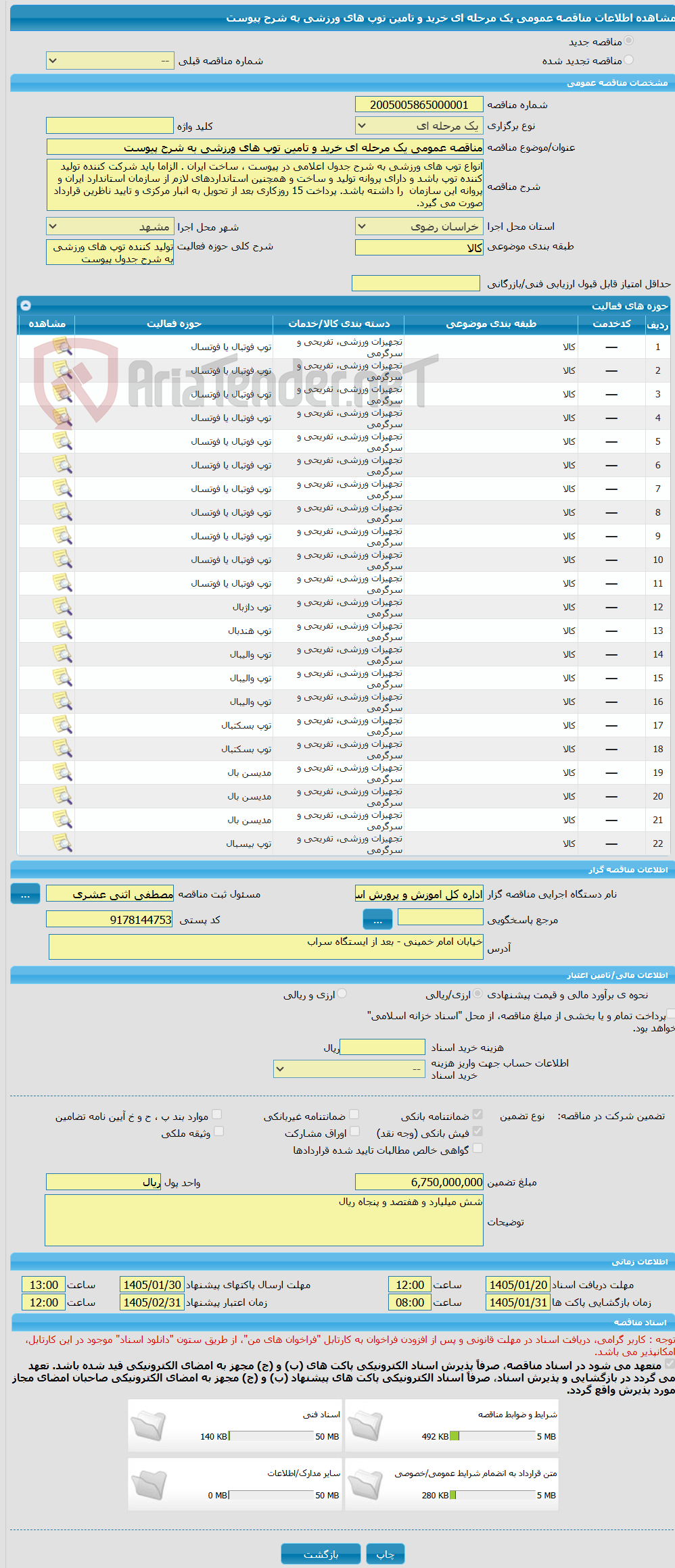Screen dimensions: 675x1568
Task: Open view icon for activity row 9
Action: pyautogui.click(x=62, y=536)
